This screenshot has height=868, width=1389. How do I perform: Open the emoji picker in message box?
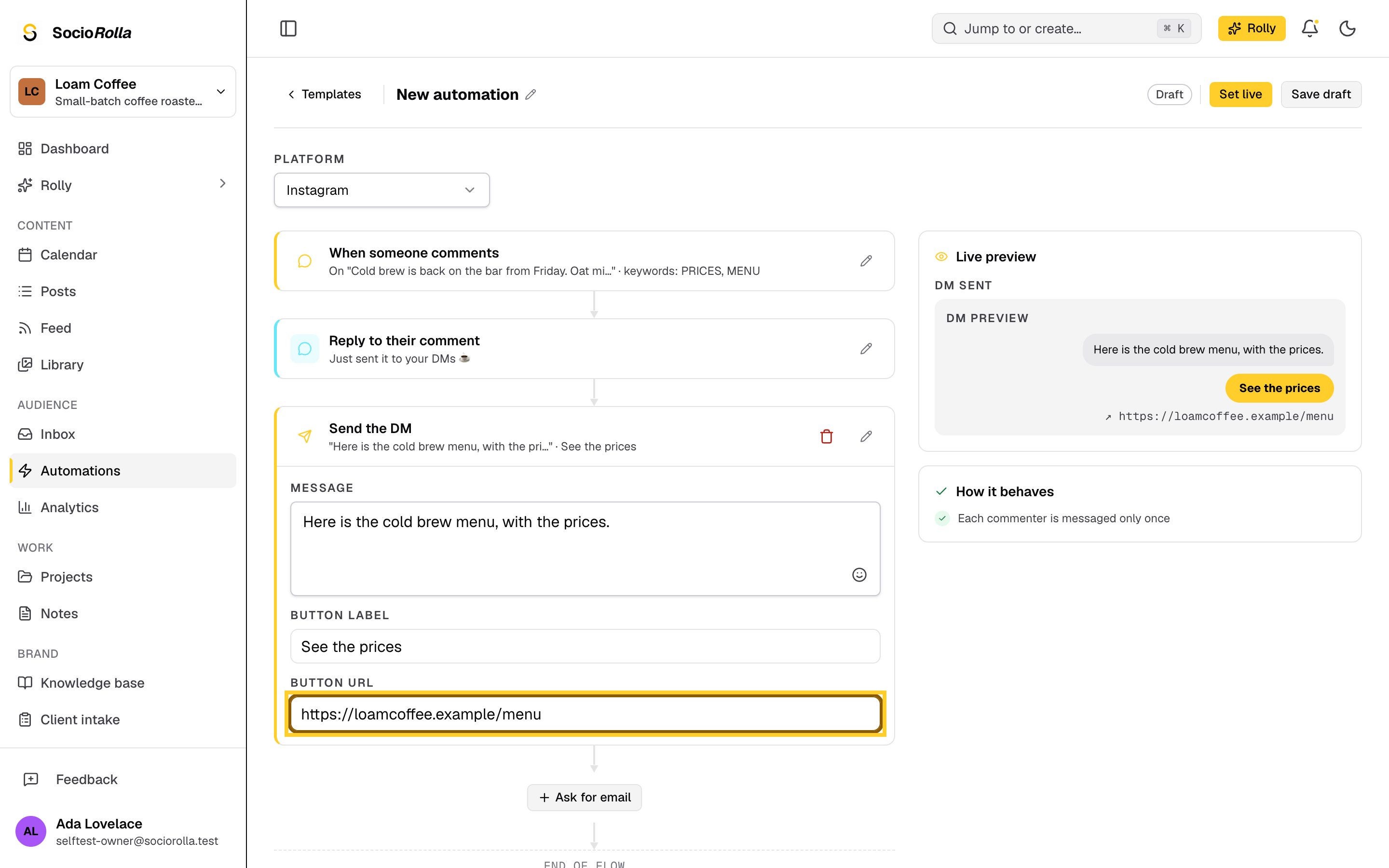click(x=859, y=575)
